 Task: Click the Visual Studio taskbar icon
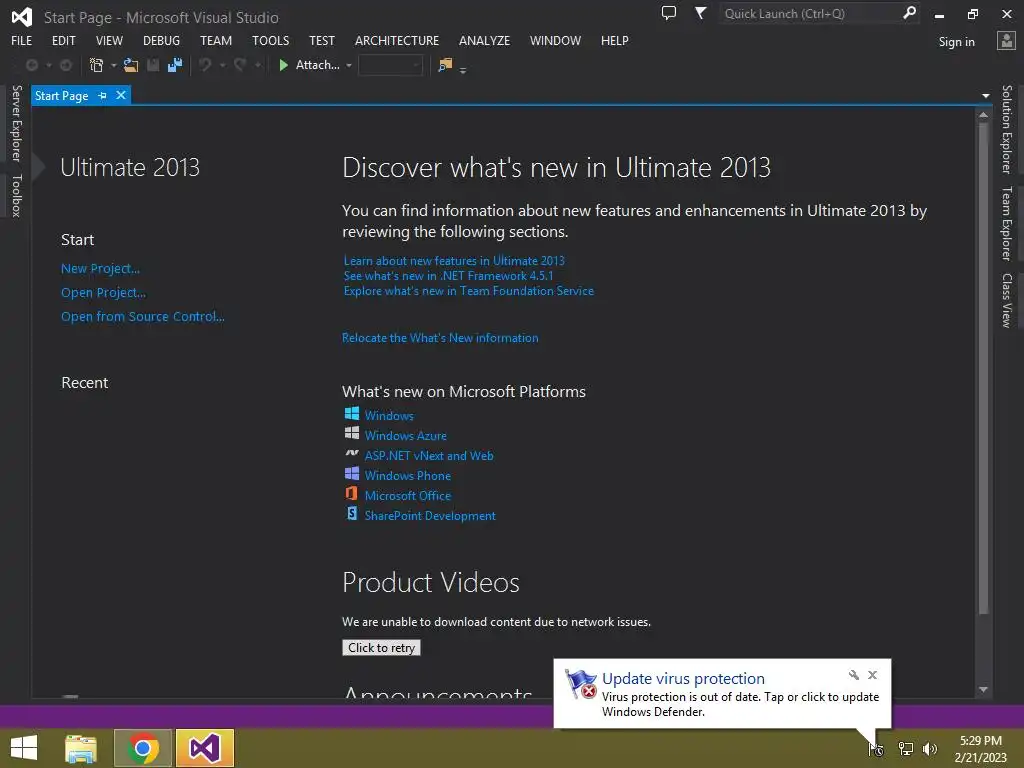[x=204, y=748]
